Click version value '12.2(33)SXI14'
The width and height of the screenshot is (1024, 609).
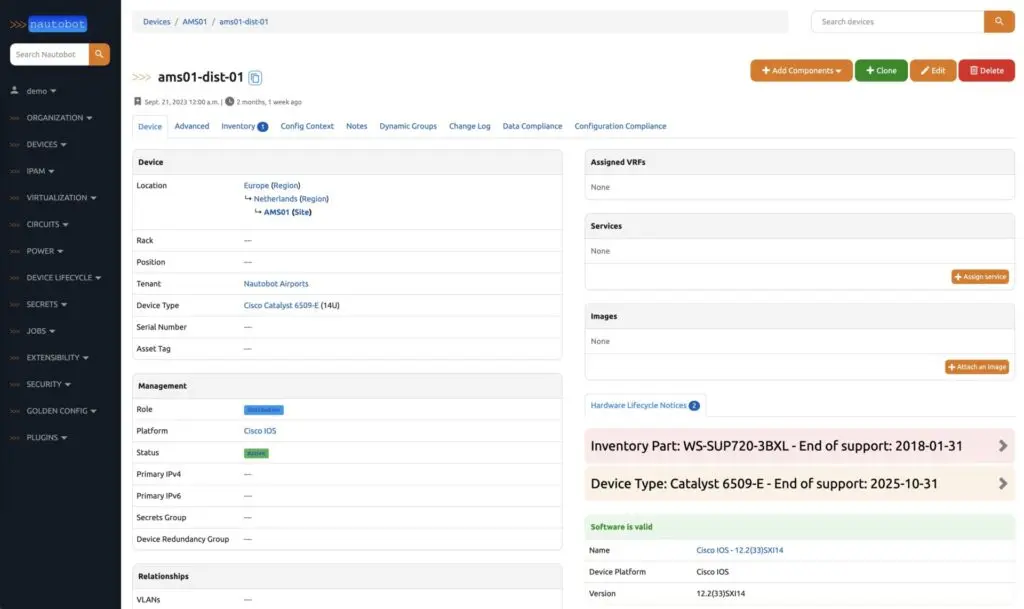click(x=720, y=593)
